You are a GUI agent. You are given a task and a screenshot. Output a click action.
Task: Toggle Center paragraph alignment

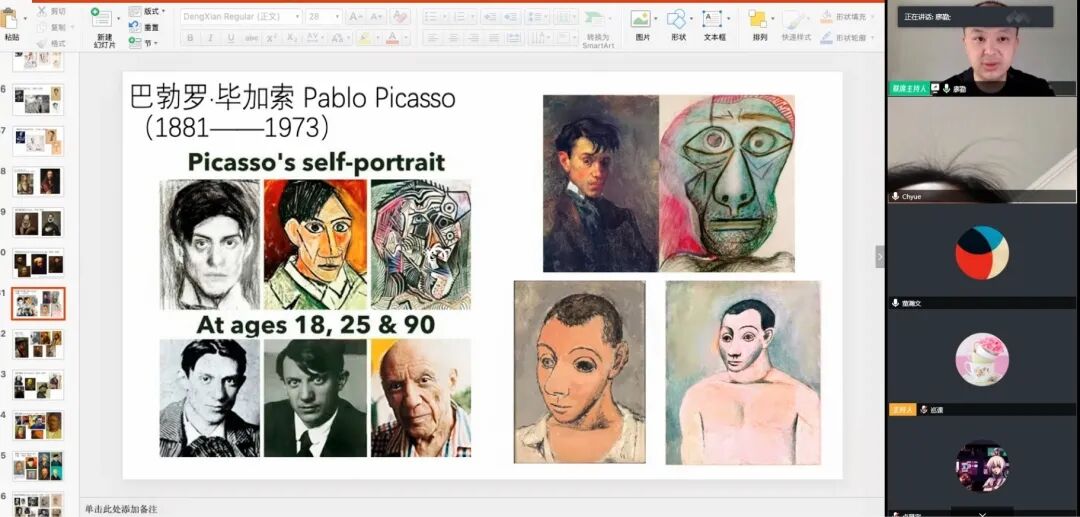pyautogui.click(x=453, y=39)
